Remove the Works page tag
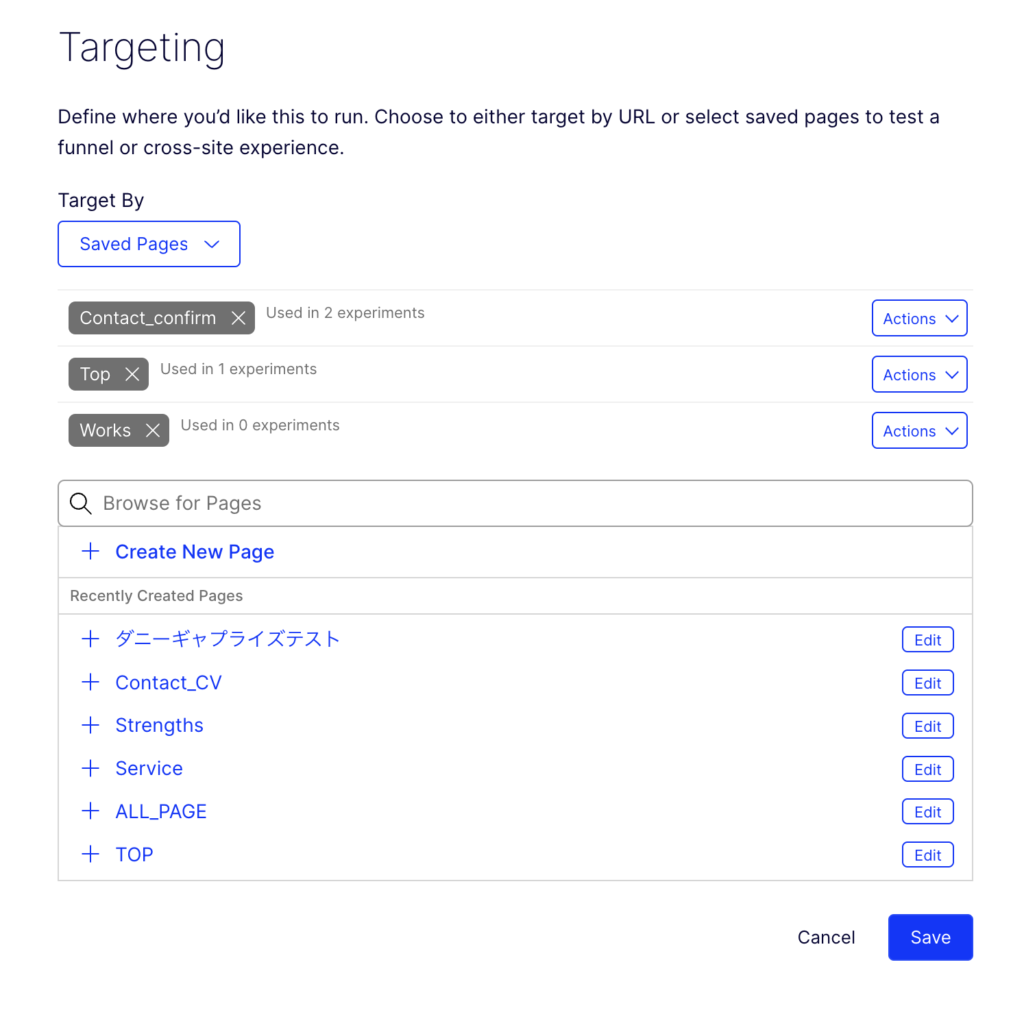Screen dimensions: 1024x1021 point(153,430)
